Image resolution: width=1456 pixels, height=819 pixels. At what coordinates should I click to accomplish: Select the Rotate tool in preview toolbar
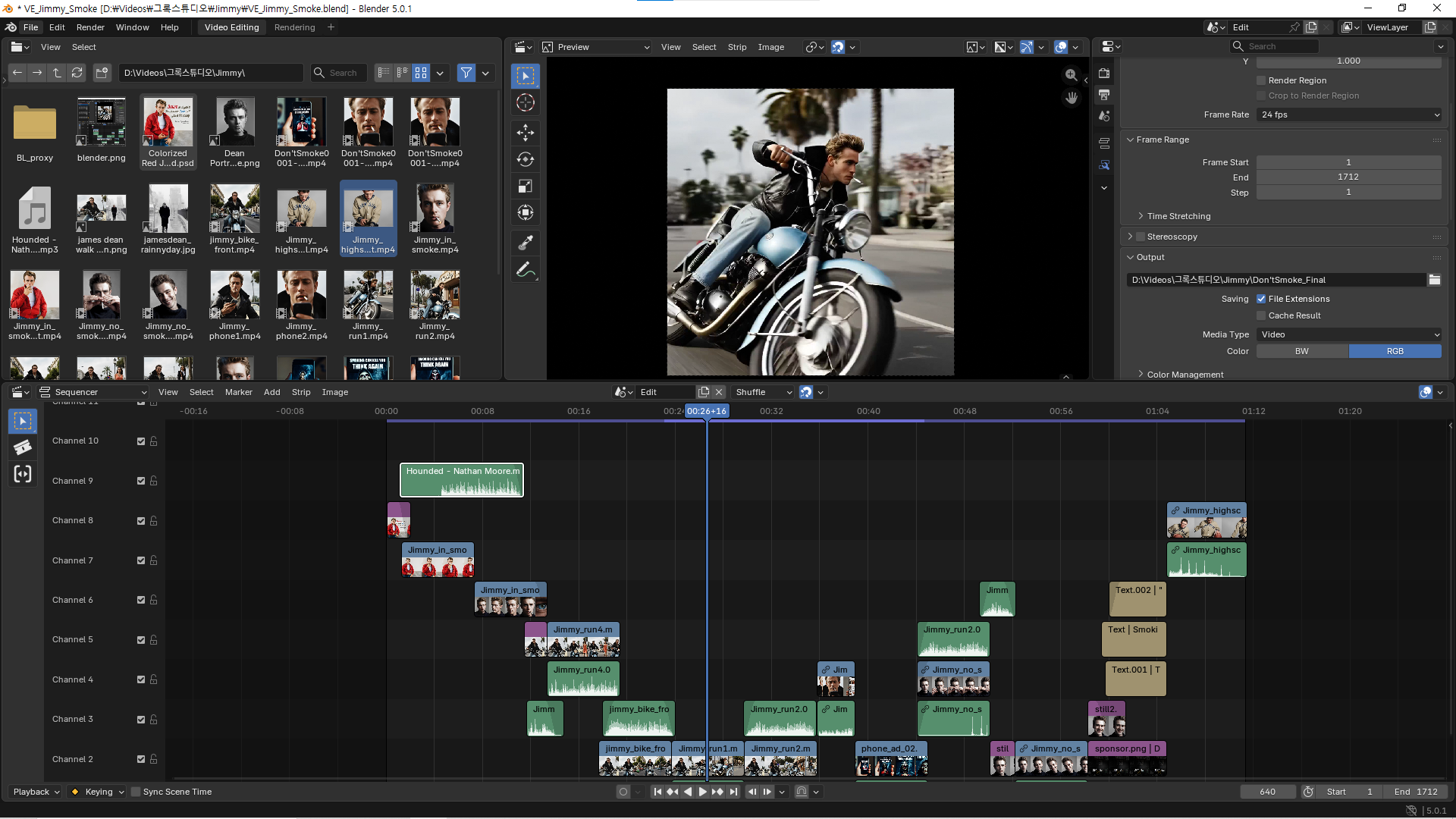526,159
